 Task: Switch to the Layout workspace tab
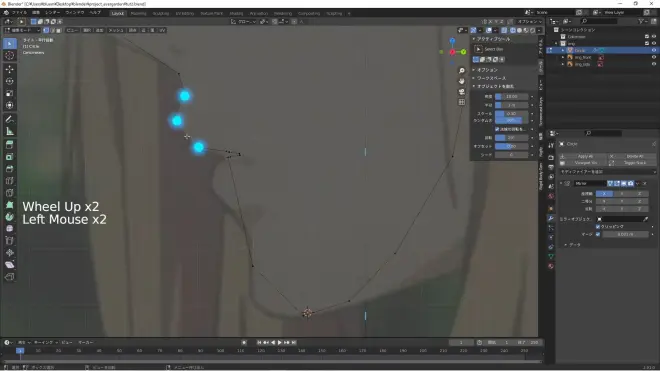[x=117, y=13]
